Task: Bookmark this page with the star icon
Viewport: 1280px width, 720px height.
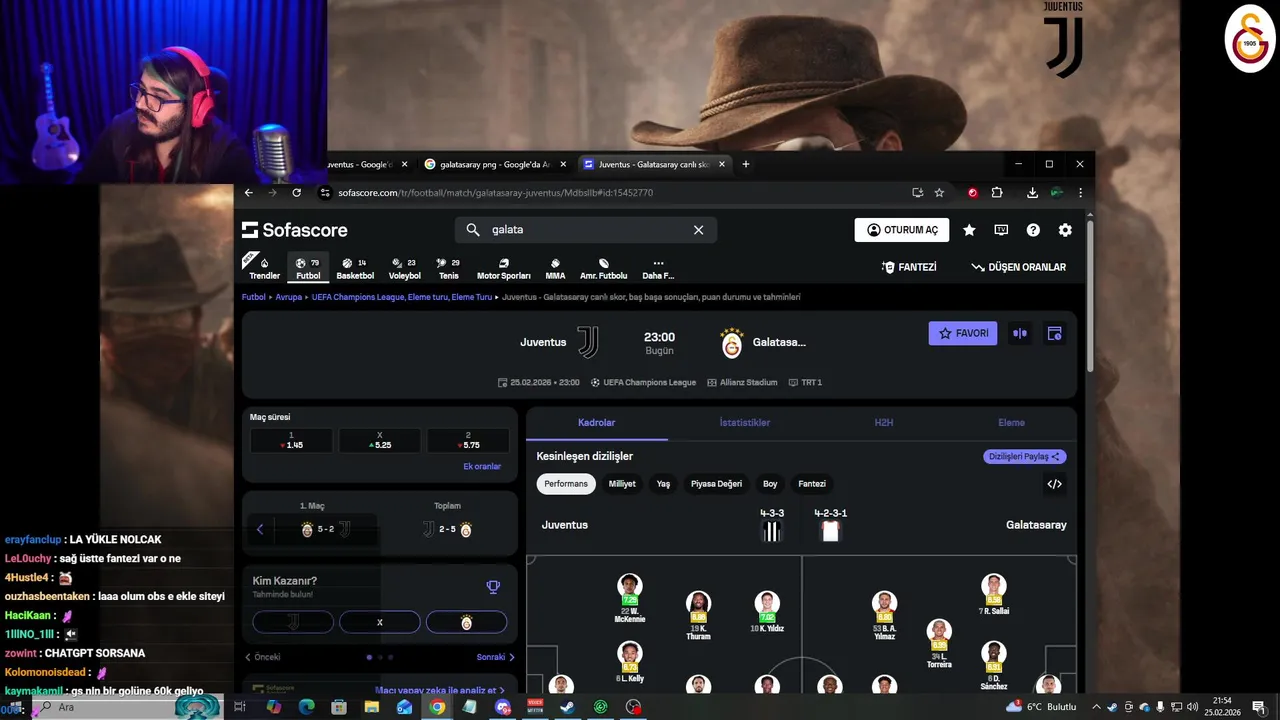Action: coord(939,192)
